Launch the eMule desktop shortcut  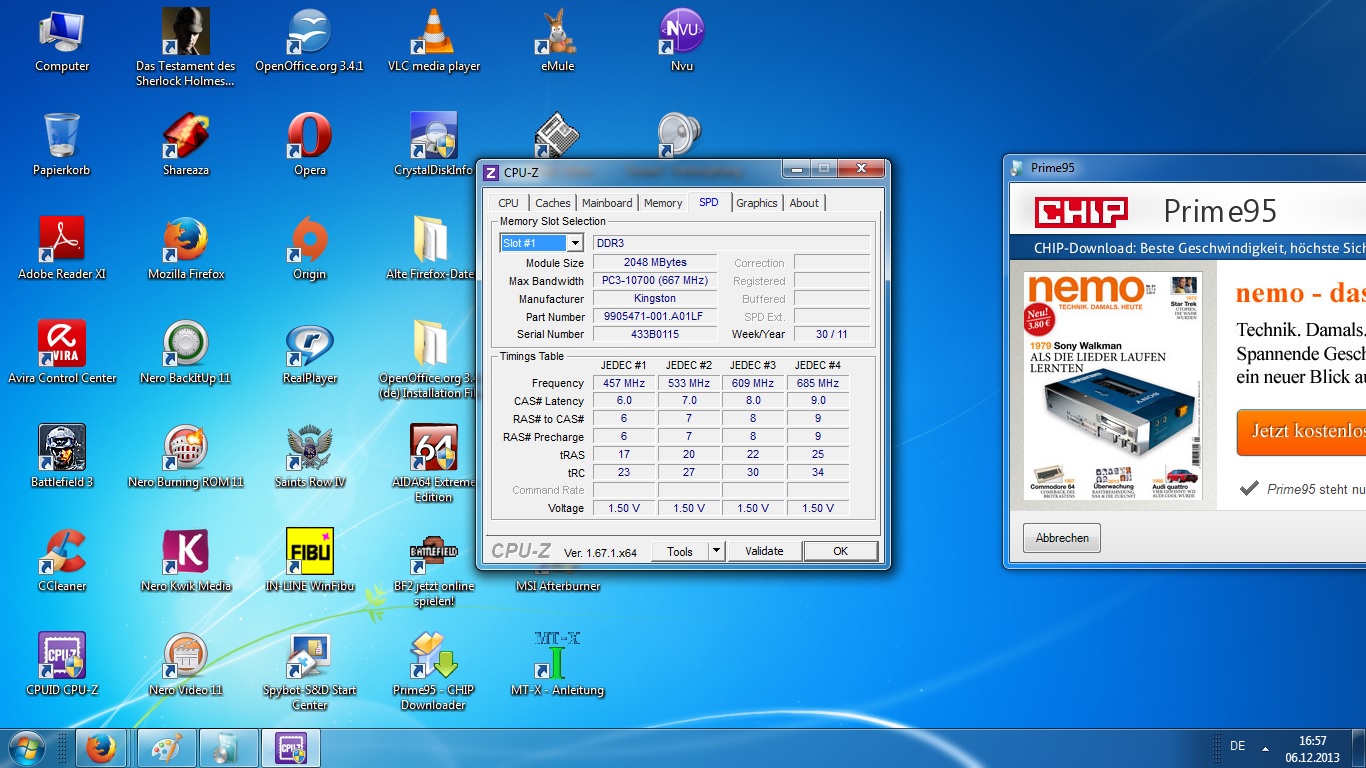pyautogui.click(x=558, y=40)
